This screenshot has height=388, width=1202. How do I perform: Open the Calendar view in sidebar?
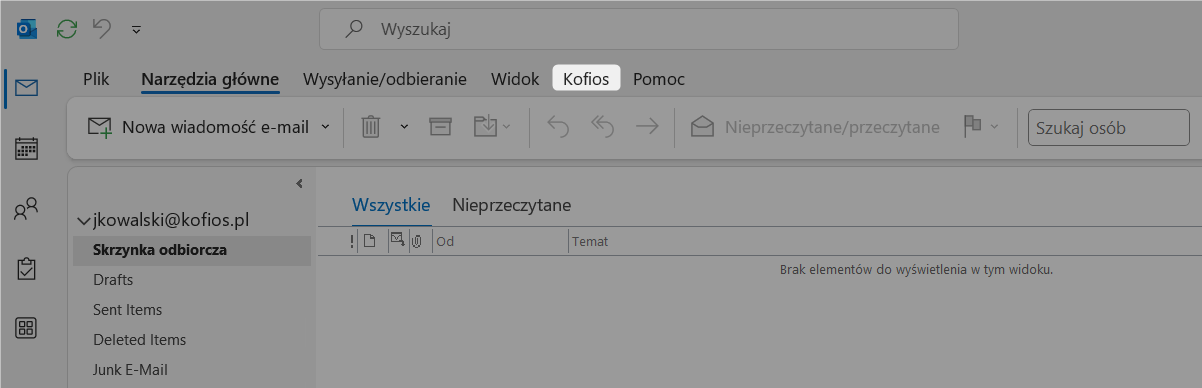coord(27,149)
